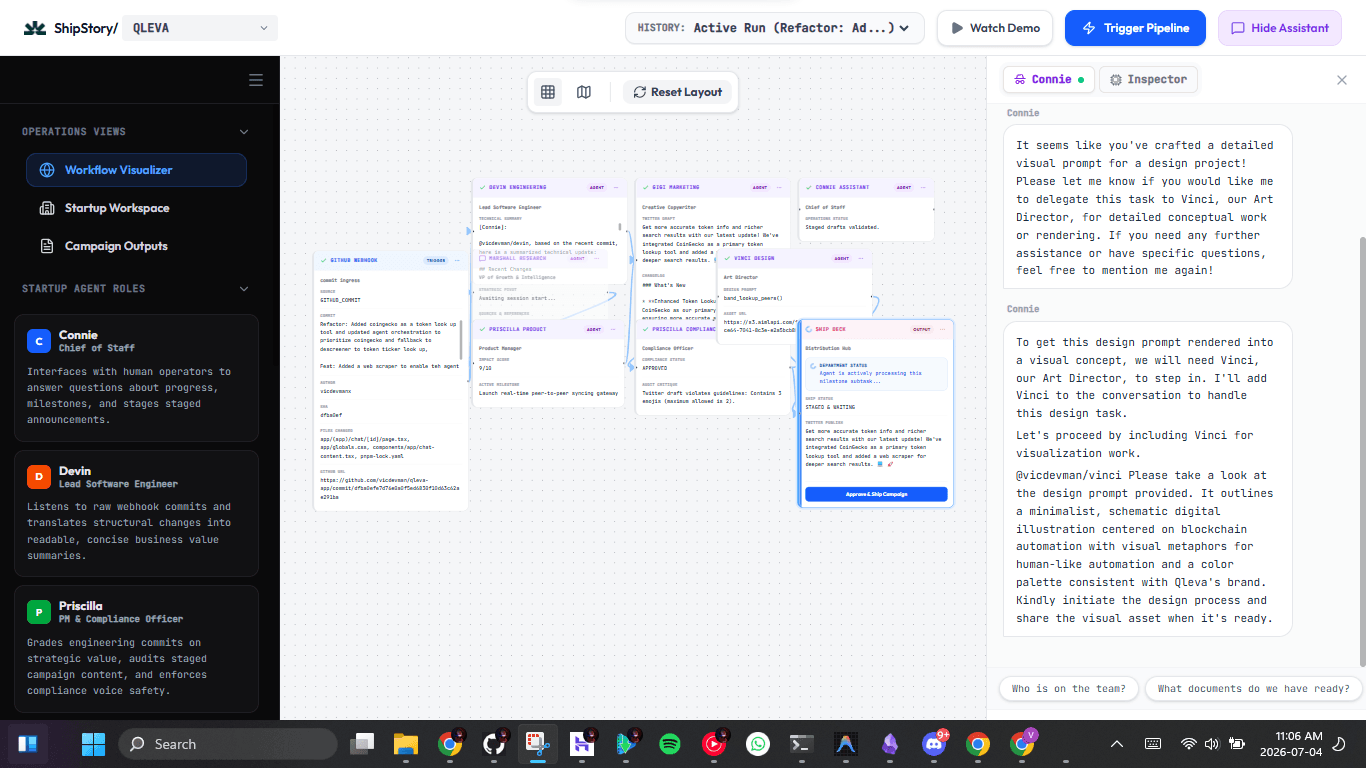Collapse the Operations Views section

coord(244,131)
